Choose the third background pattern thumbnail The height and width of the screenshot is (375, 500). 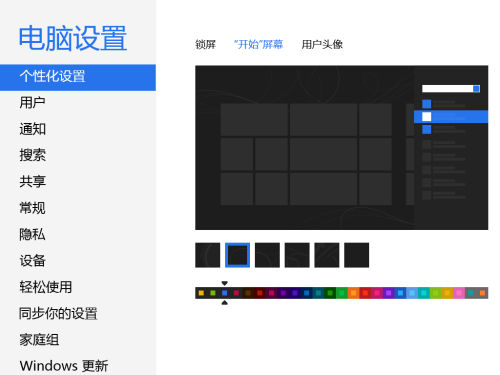[x=267, y=255]
